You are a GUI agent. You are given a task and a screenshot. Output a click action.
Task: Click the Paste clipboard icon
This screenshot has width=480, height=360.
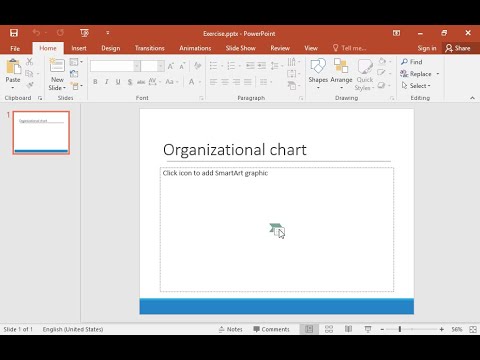click(13, 66)
